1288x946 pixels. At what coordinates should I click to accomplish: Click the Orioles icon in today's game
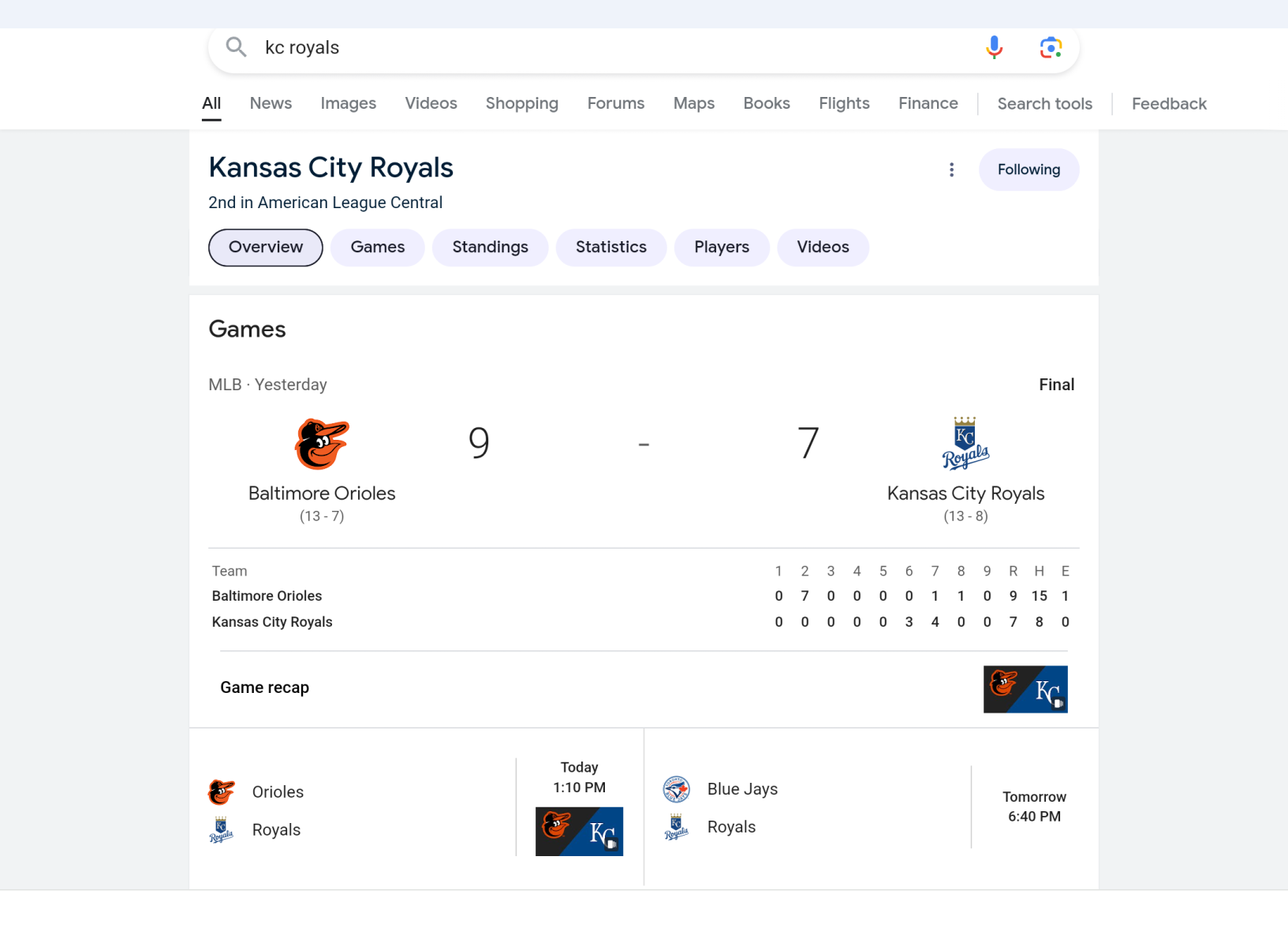point(222,791)
